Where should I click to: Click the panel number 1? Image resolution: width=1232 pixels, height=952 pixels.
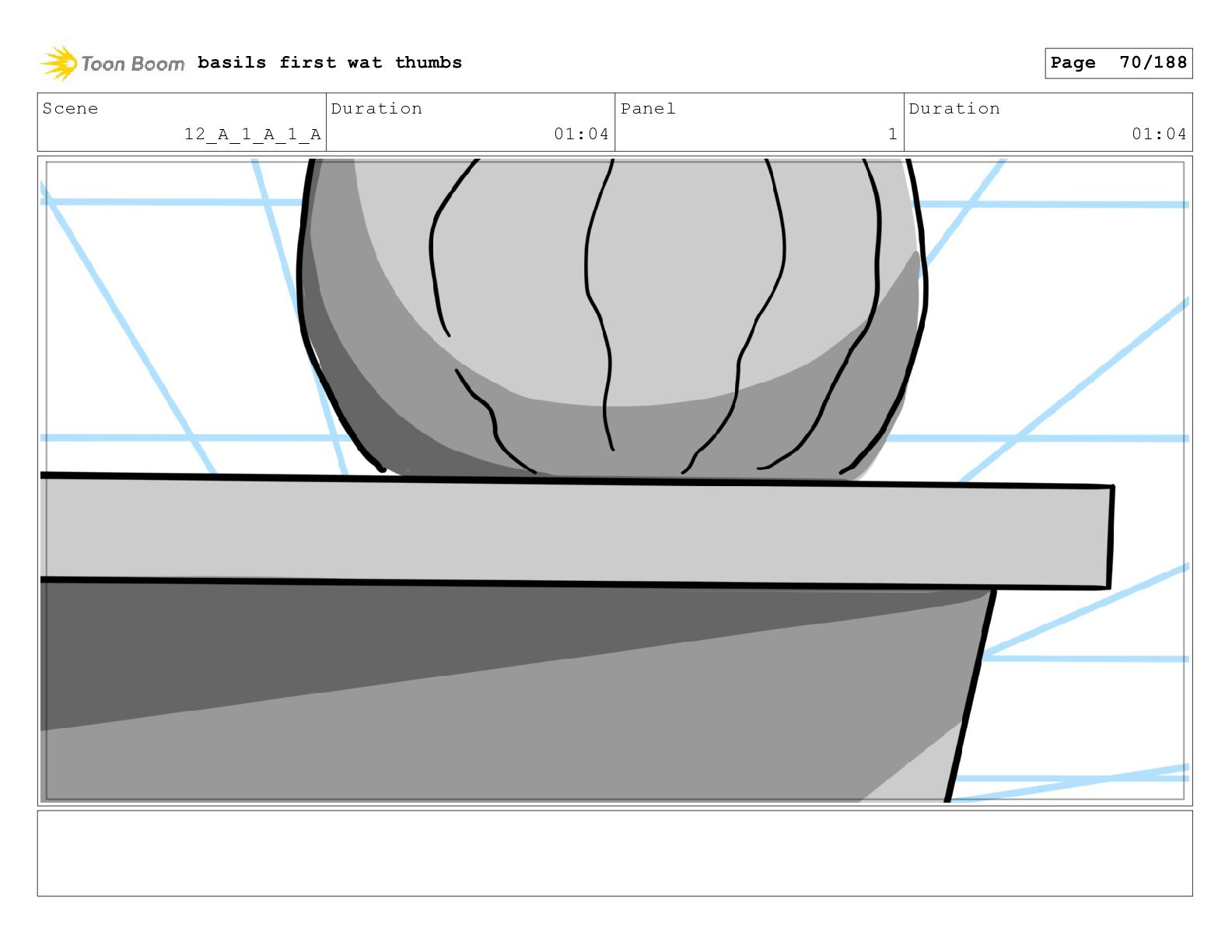click(x=893, y=134)
